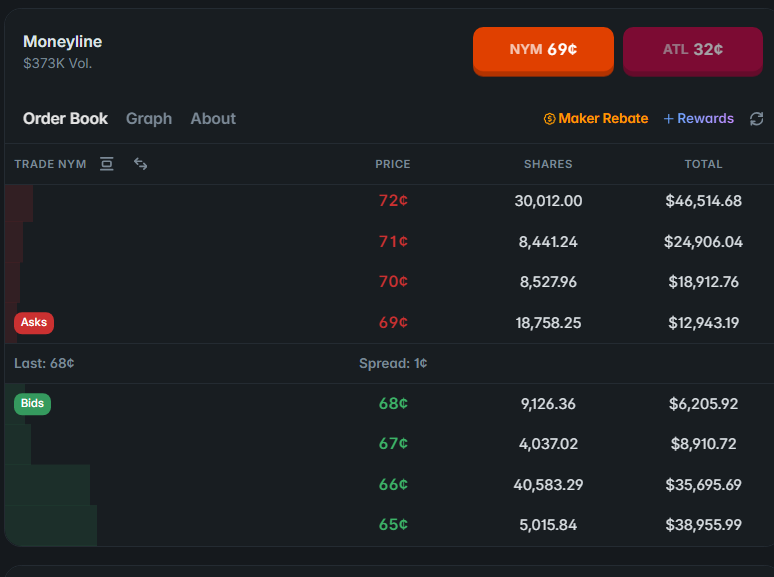774x577 pixels.
Task: Click total $24,906.04
Action: point(703,242)
